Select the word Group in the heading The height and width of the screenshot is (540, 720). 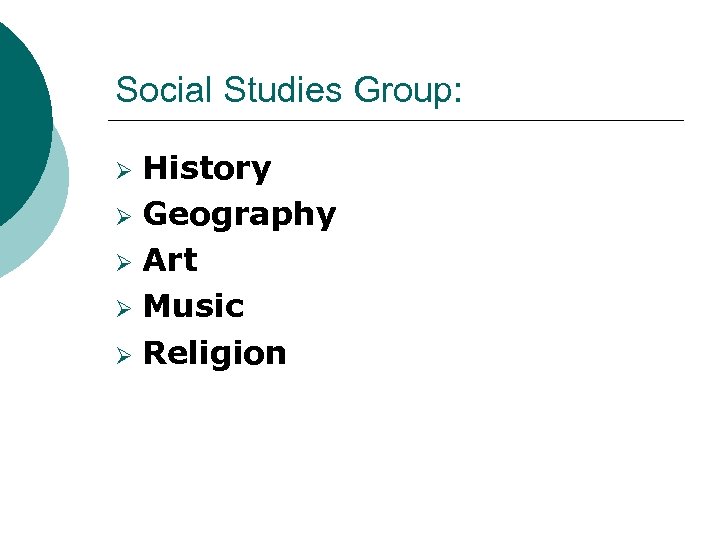pyautogui.click(x=401, y=89)
